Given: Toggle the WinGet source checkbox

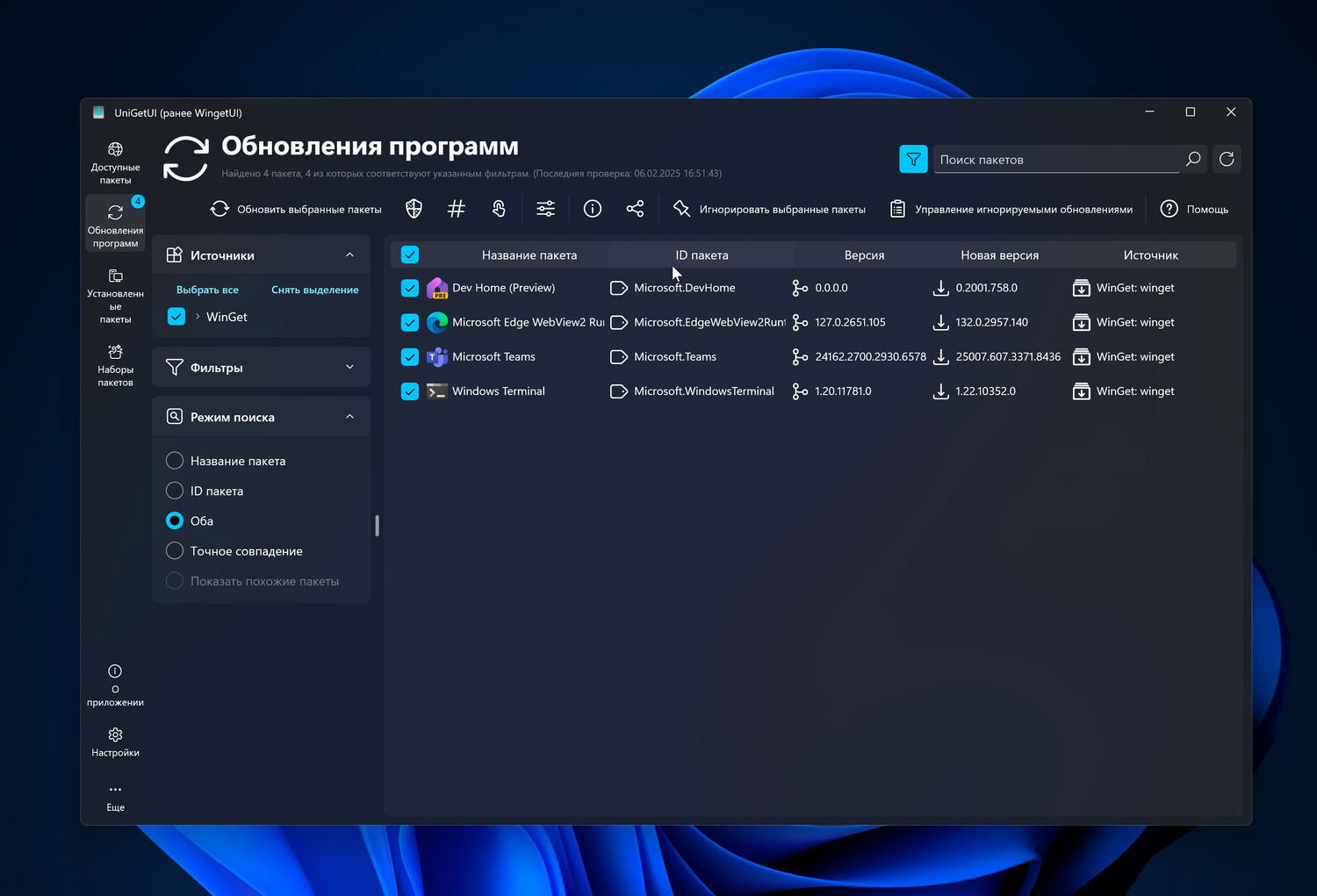Looking at the screenshot, I should [176, 317].
